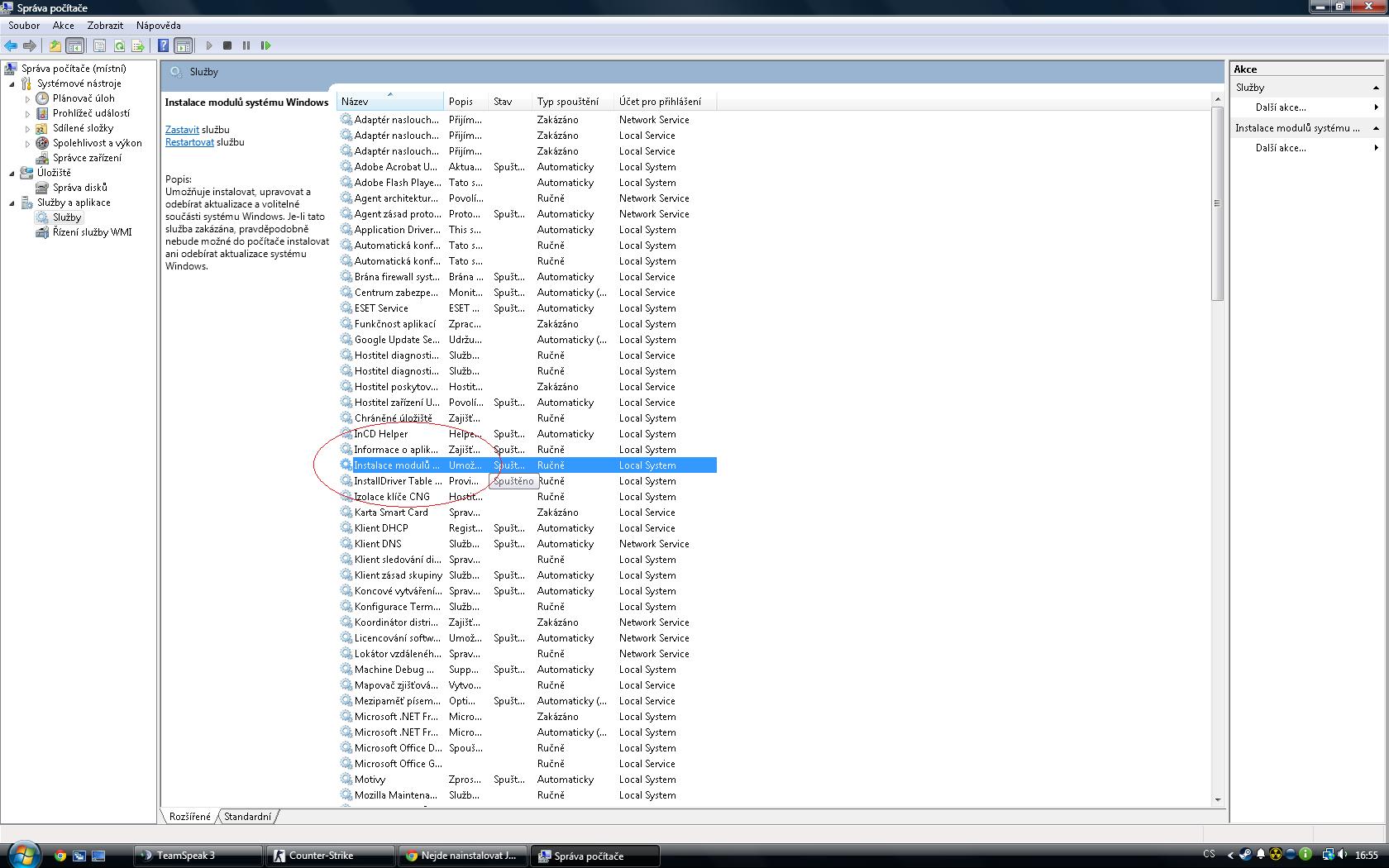Image resolution: width=1389 pixels, height=868 pixels.
Task: Click the services list scrollbar thumb
Action: [1217, 203]
